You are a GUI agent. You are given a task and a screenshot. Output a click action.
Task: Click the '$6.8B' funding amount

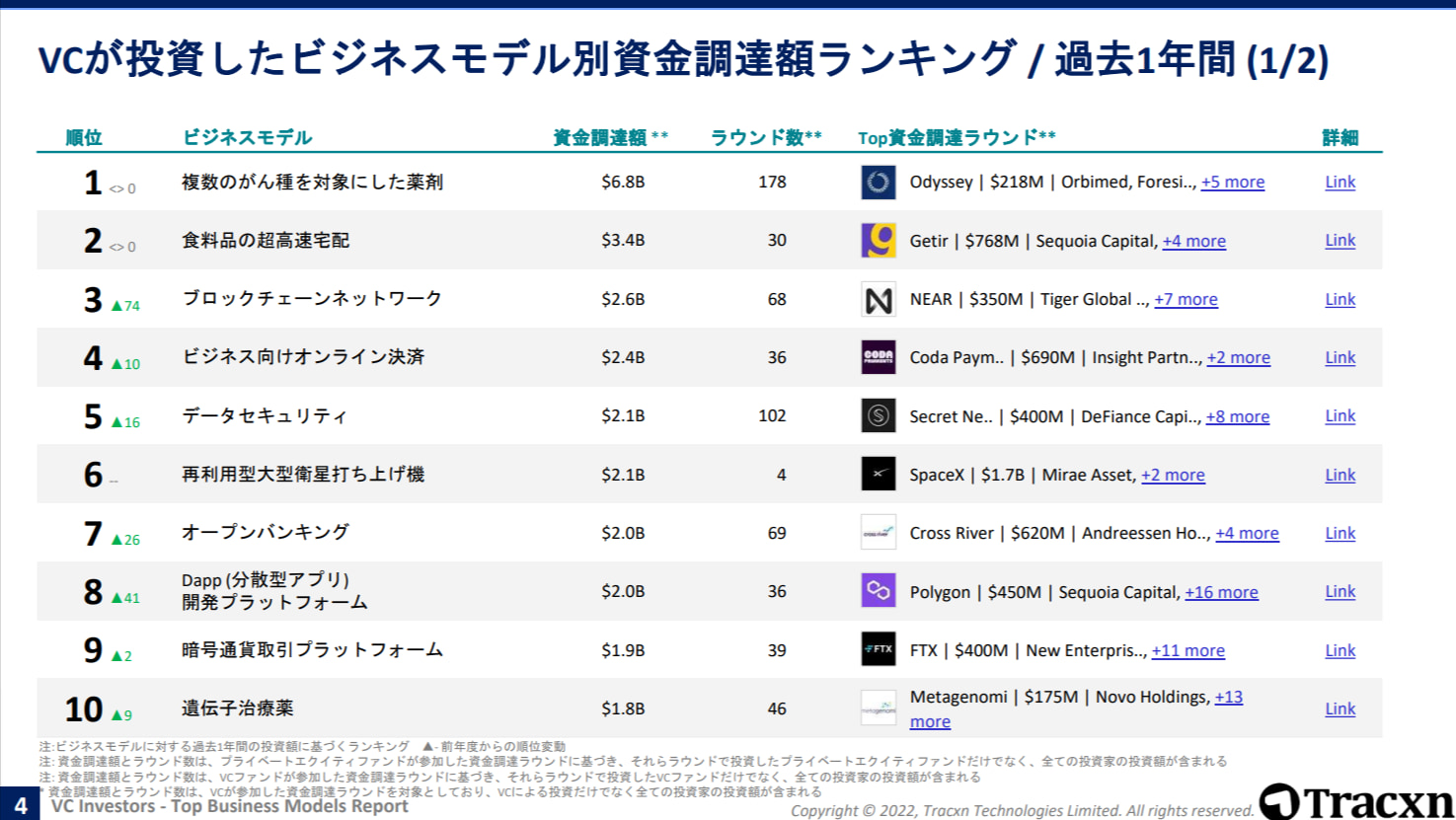[x=623, y=183]
